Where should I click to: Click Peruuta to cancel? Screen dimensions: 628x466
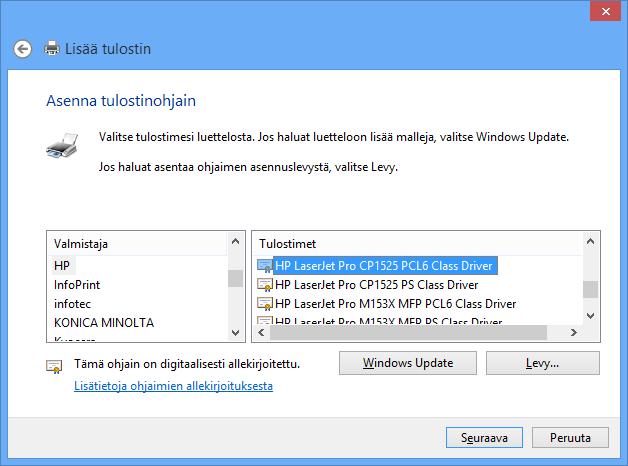point(570,438)
